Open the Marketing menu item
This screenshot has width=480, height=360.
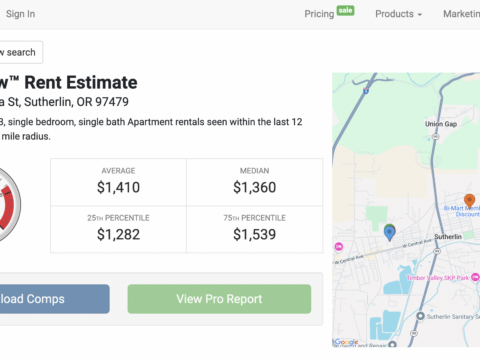[x=461, y=14]
